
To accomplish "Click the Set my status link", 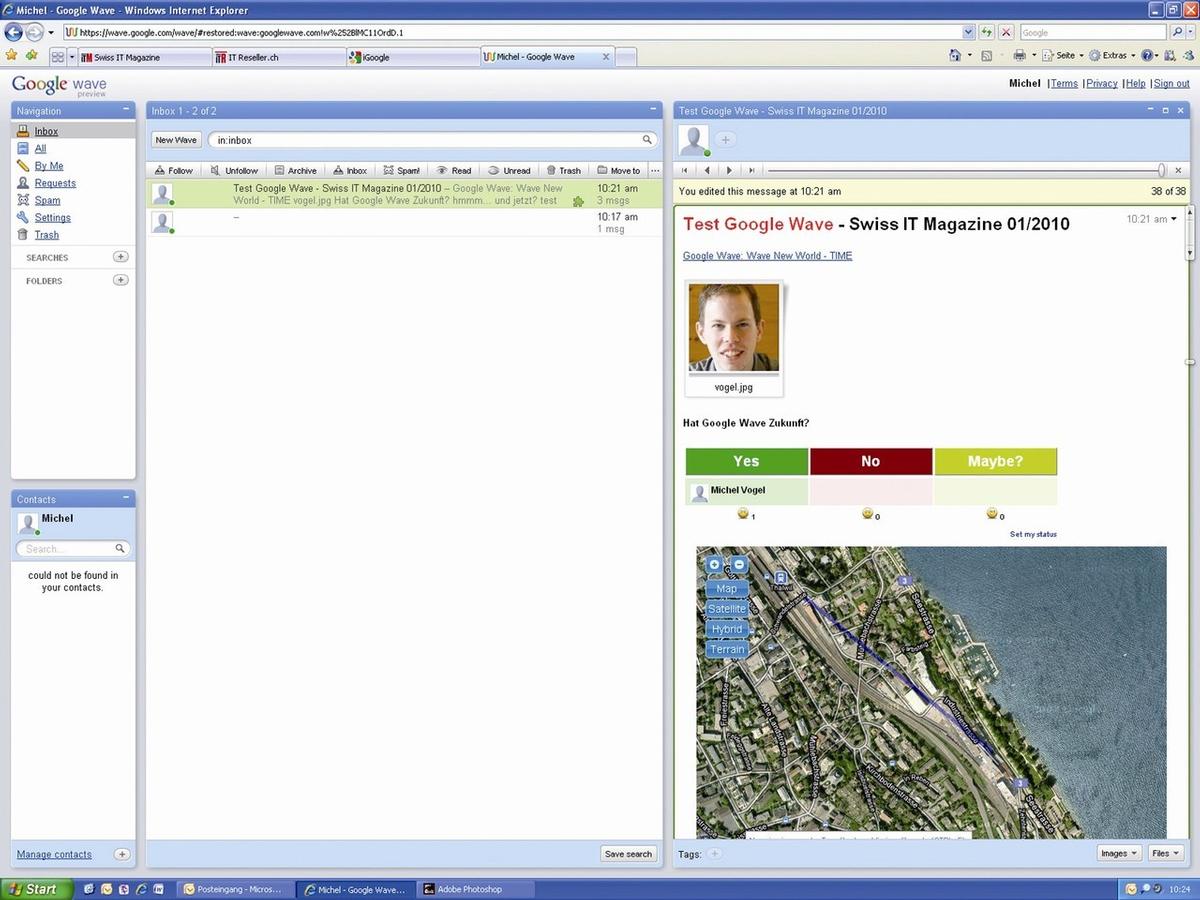I will pos(1033,534).
